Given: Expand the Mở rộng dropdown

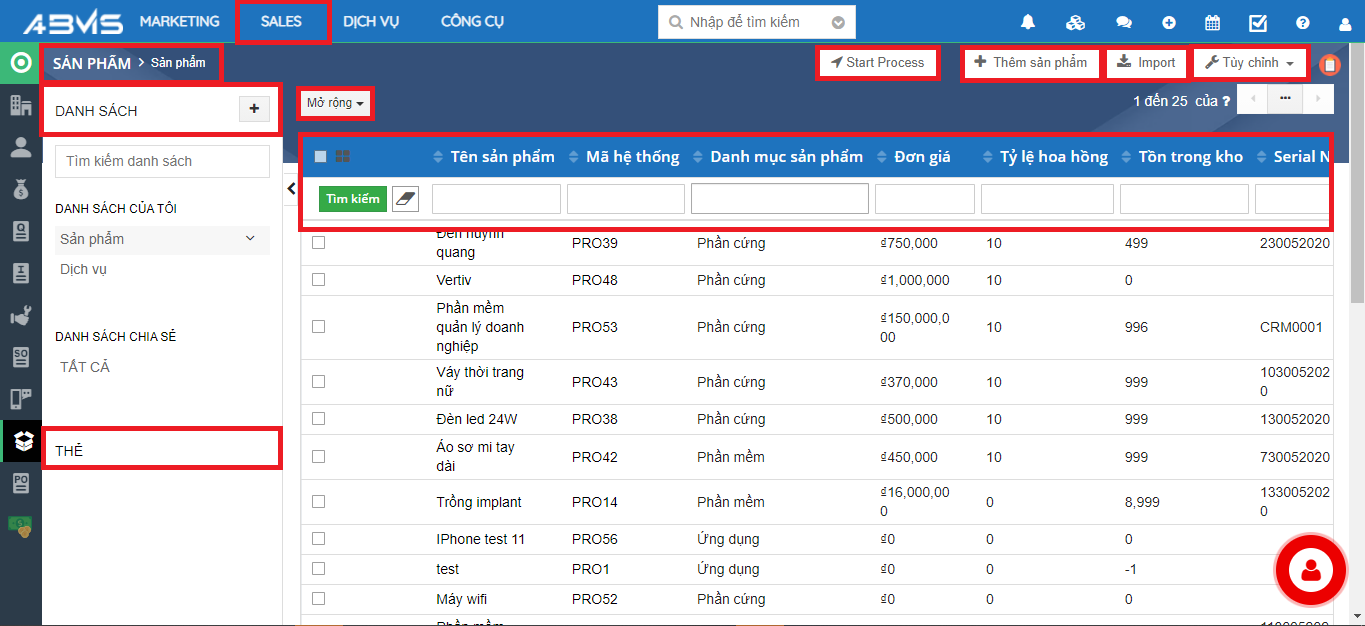Looking at the screenshot, I should pos(335,103).
